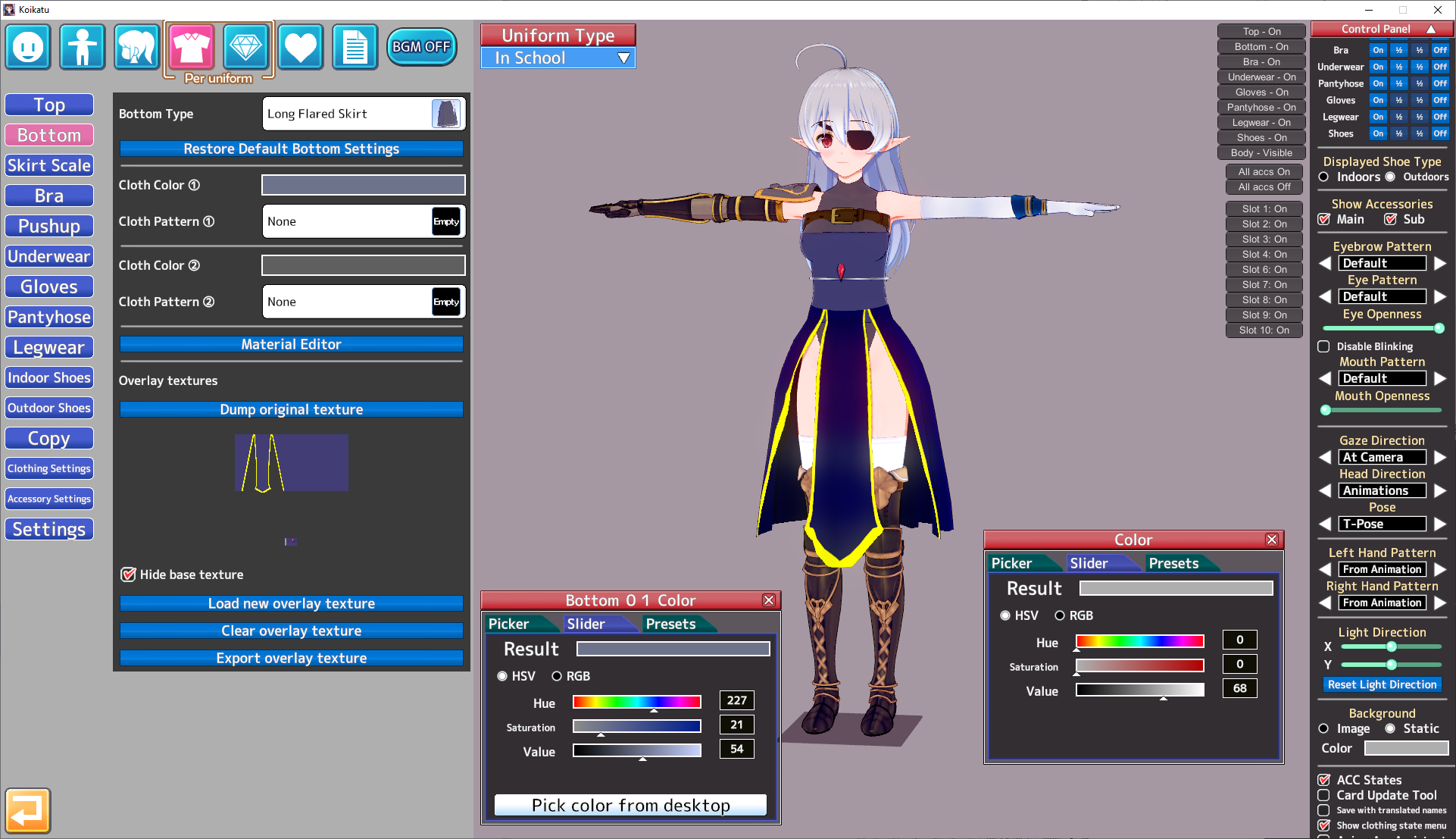This screenshot has width=1456, height=839.
Task: Click the Cloth Color 1 swatch
Action: click(x=364, y=185)
